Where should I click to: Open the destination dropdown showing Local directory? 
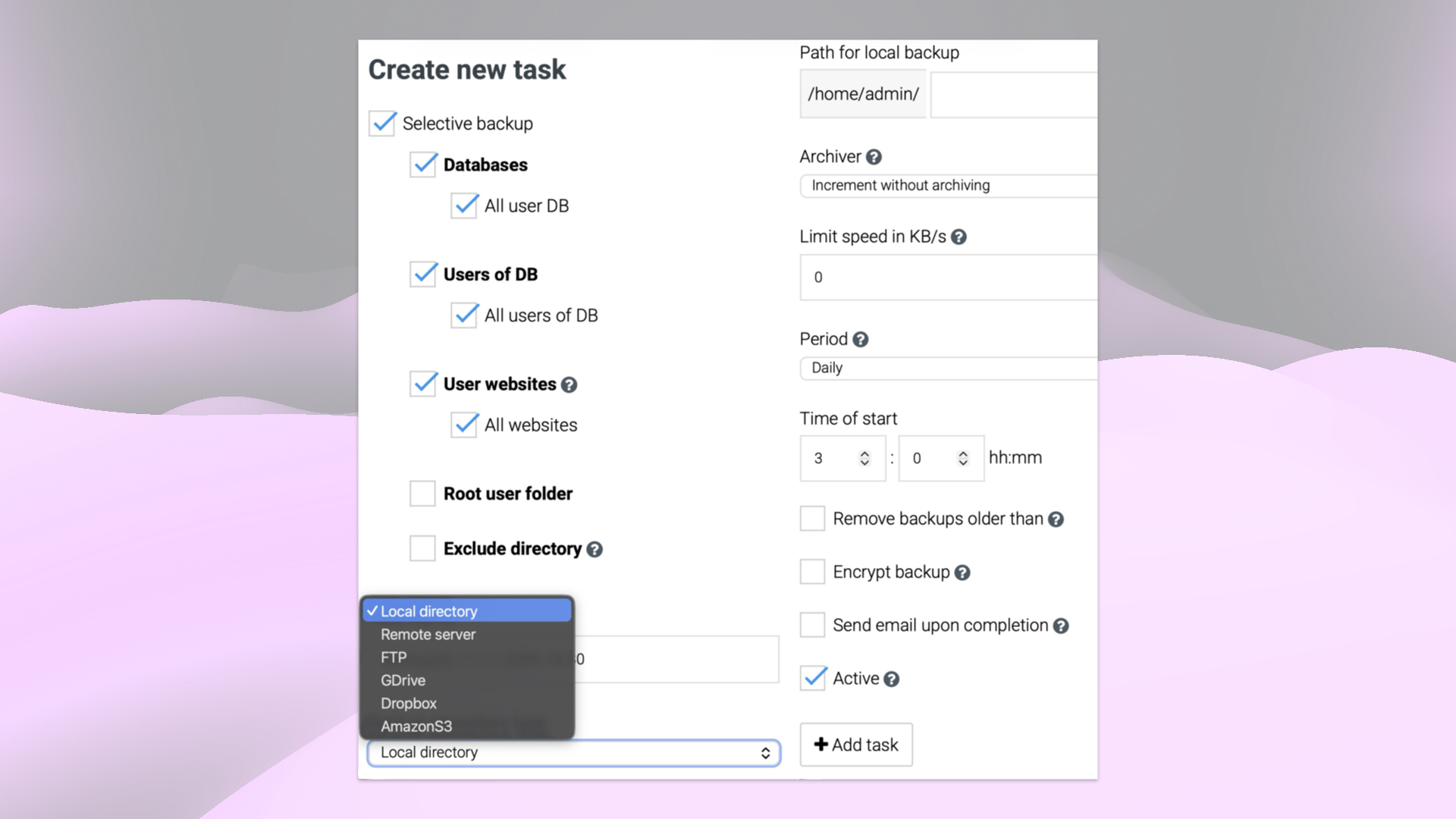573,752
